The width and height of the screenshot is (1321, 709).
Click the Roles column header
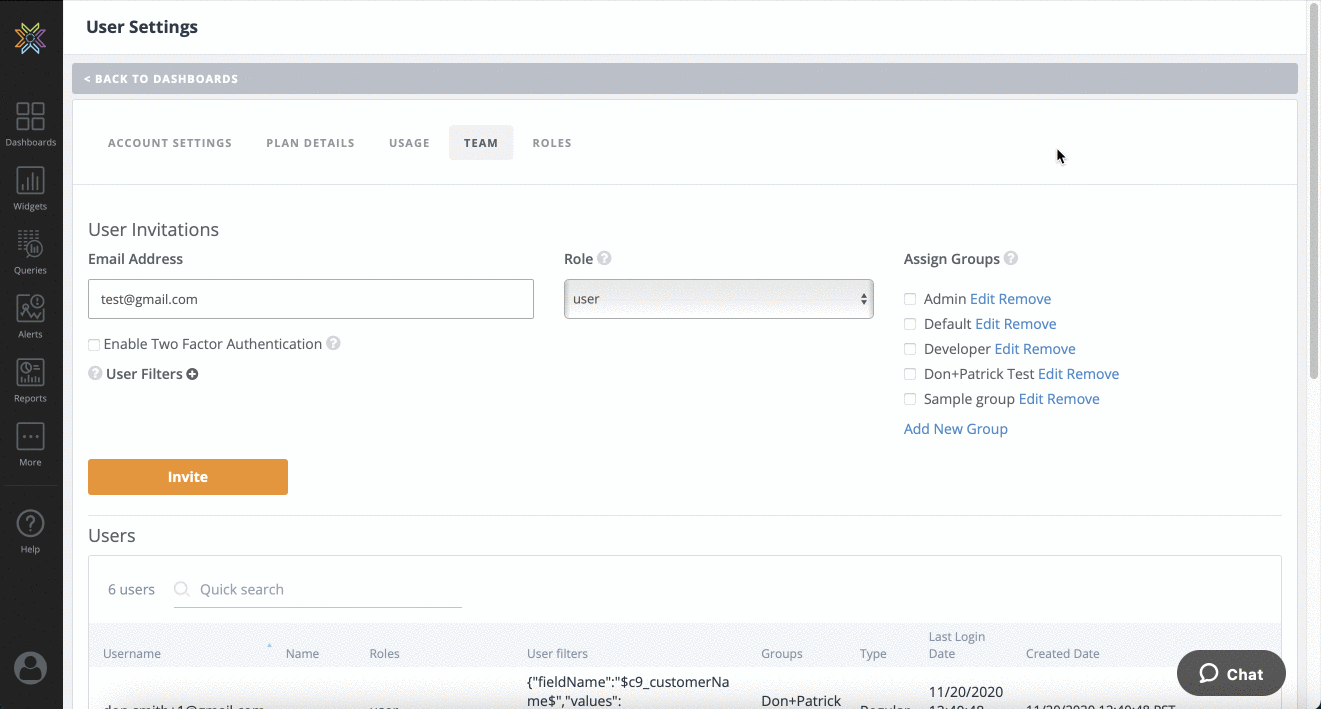[384, 654]
